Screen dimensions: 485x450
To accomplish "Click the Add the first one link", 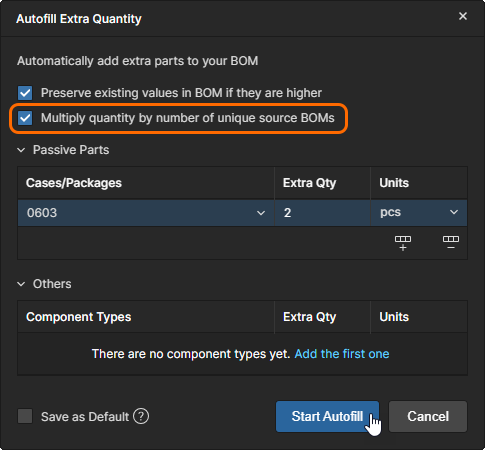I will (x=342, y=354).
